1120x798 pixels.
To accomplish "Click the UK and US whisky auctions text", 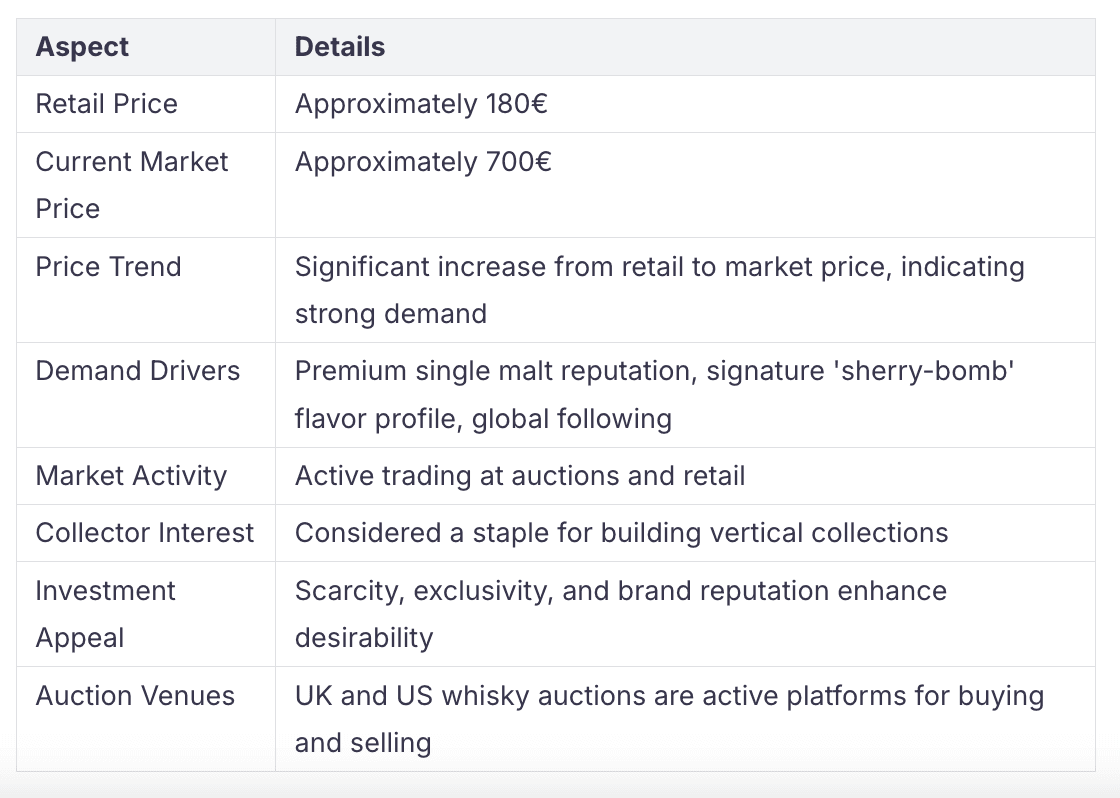I will (x=669, y=719).
